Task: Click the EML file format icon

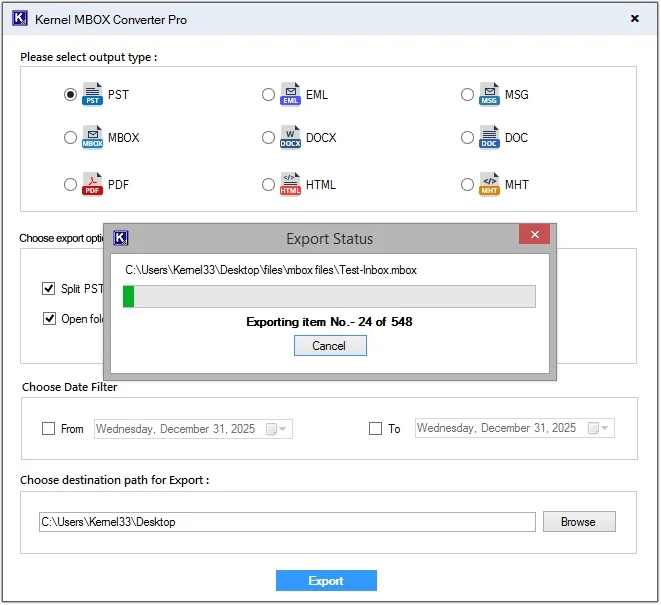Action: [290, 94]
